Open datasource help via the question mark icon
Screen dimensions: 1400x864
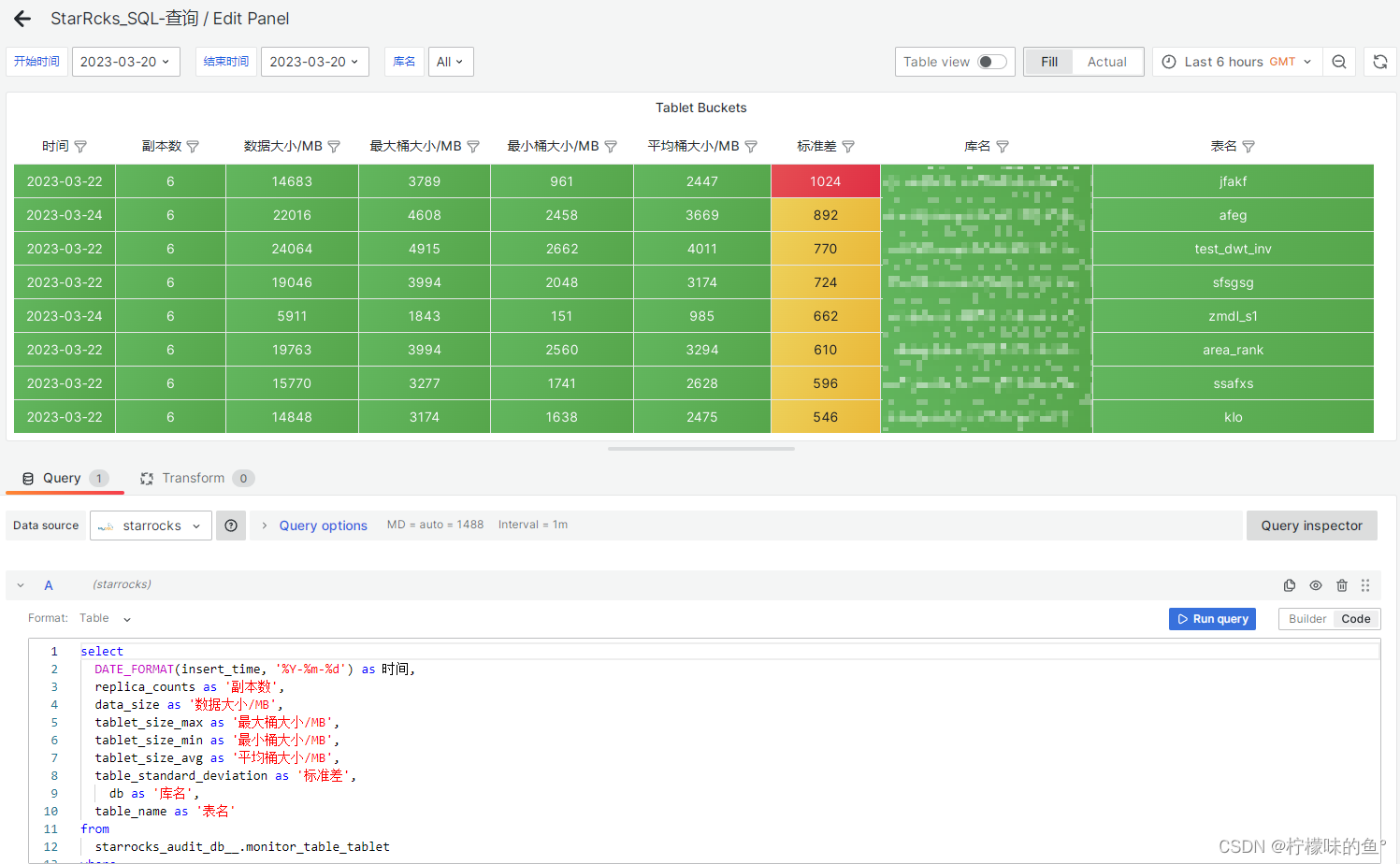pyautogui.click(x=230, y=525)
